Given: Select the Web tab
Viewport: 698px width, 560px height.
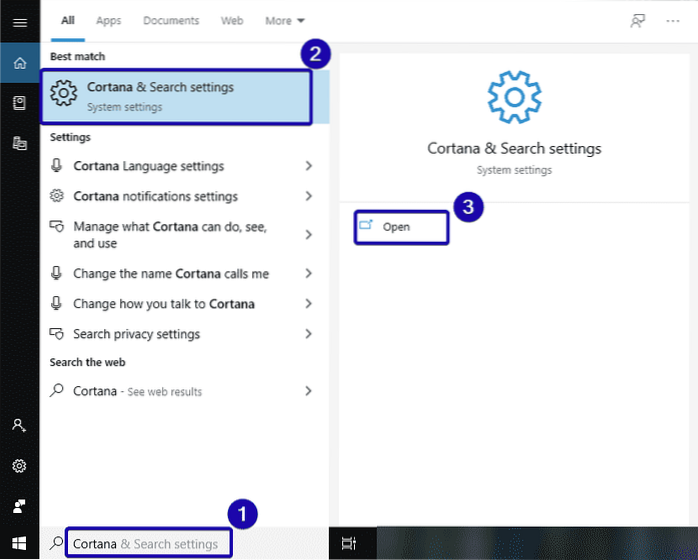Looking at the screenshot, I should (x=231, y=21).
